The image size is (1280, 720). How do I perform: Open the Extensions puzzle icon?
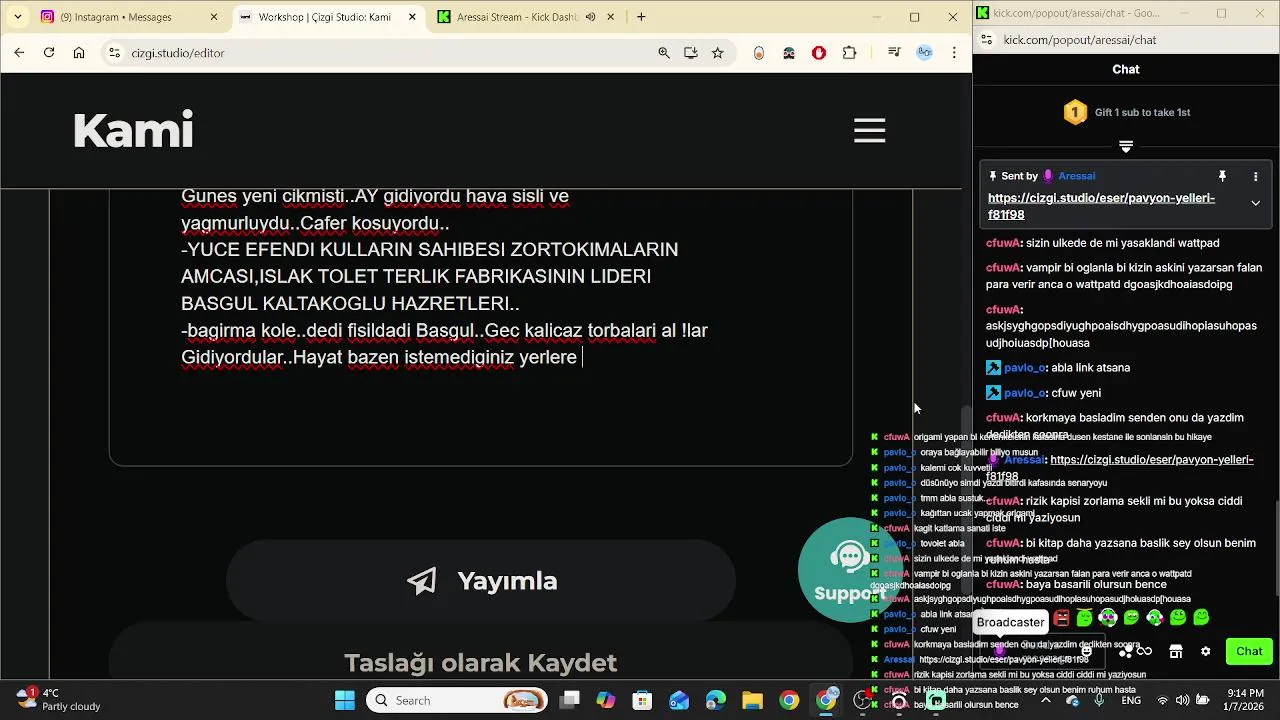pyautogui.click(x=850, y=53)
